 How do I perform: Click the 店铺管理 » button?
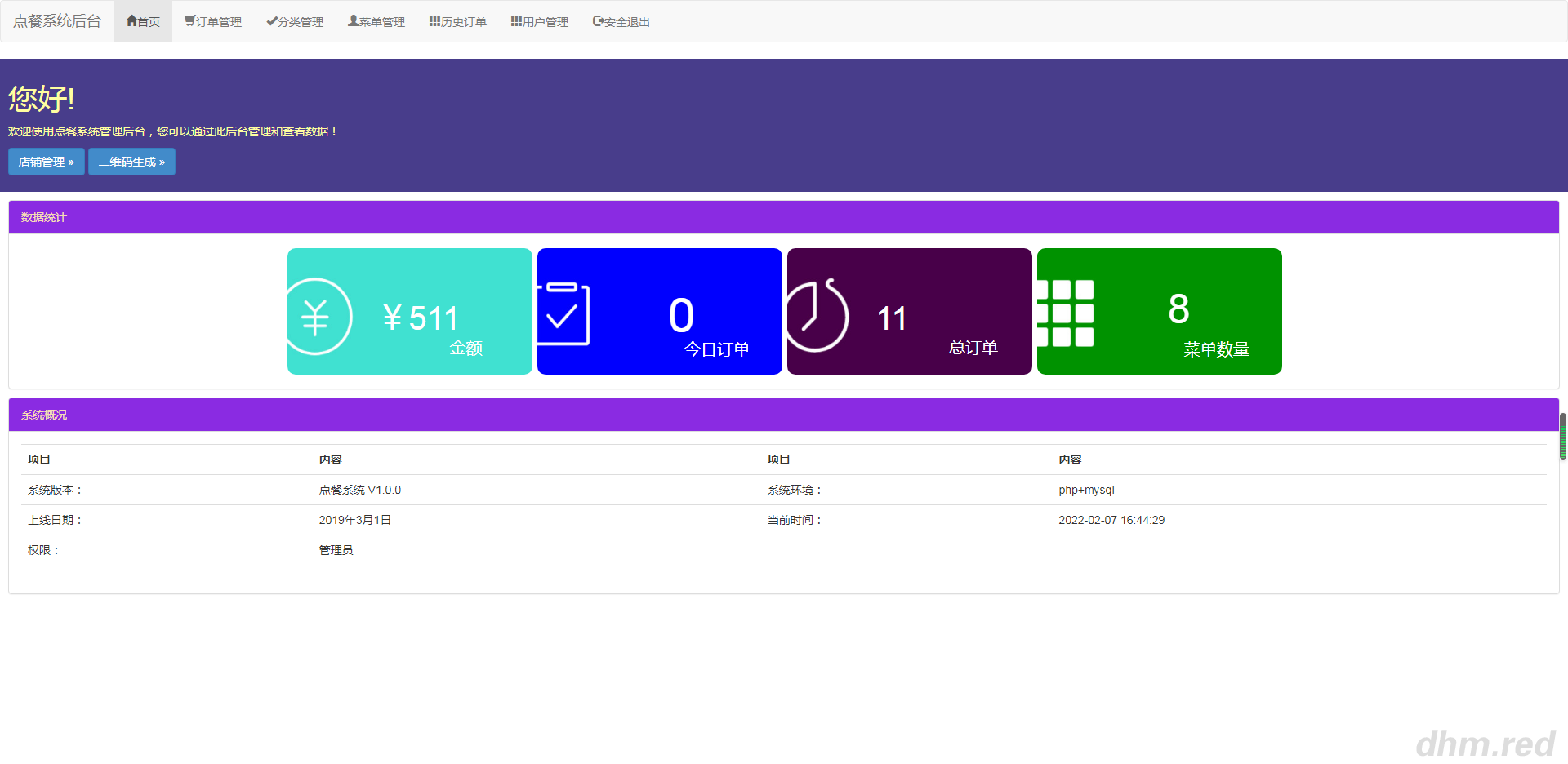click(47, 162)
